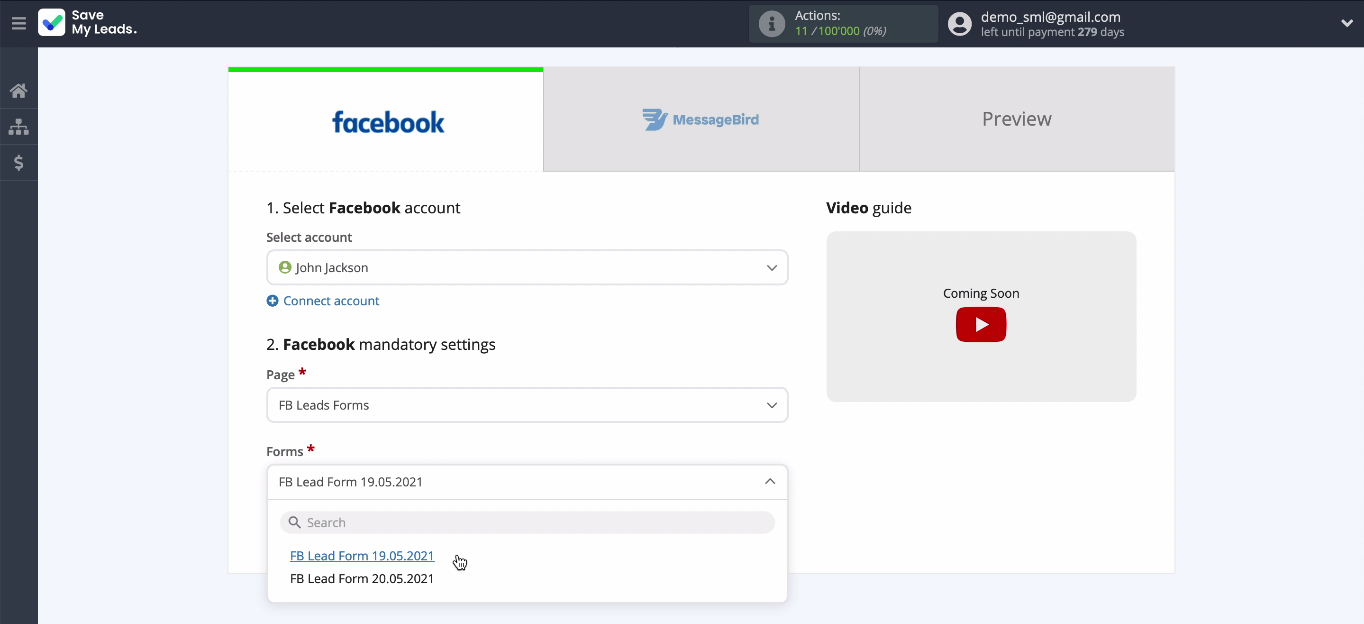The image size is (1364, 624).
Task: Click the Coming Soon video thumbnail
Action: pyautogui.click(x=981, y=317)
